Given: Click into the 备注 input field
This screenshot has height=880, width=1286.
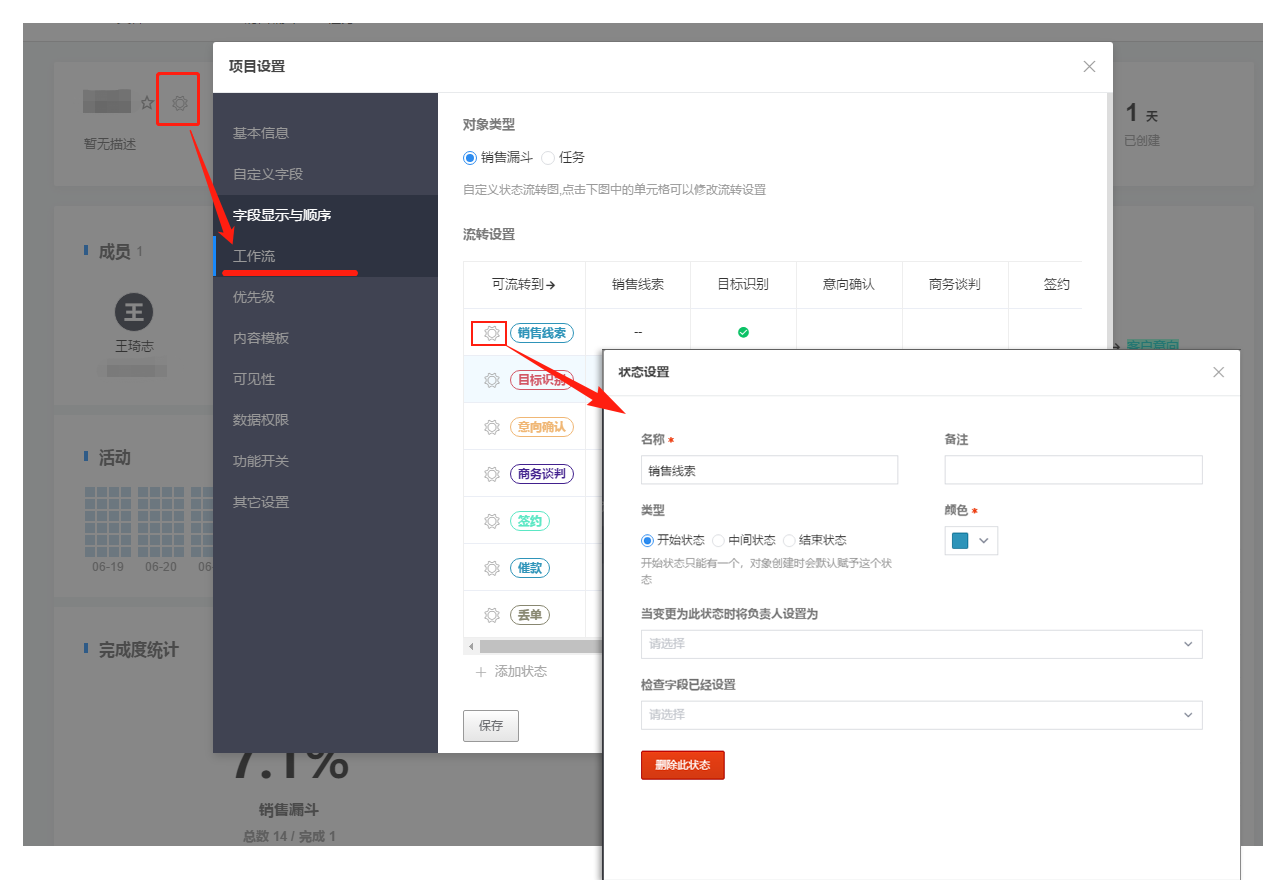Looking at the screenshot, I should click(x=1073, y=470).
